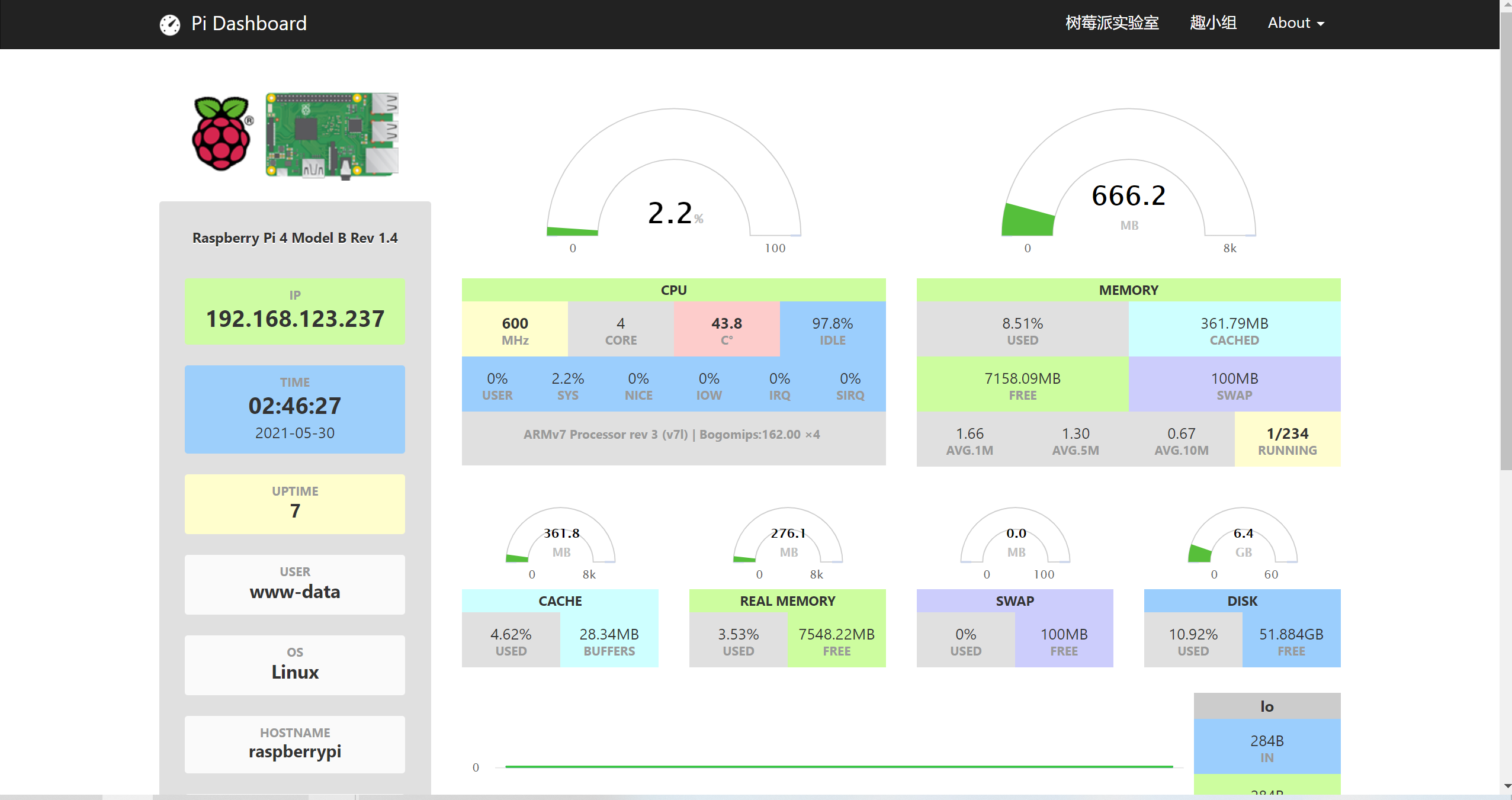1512x800 pixels.
Task: Open the About dropdown menu
Action: click(x=1295, y=23)
